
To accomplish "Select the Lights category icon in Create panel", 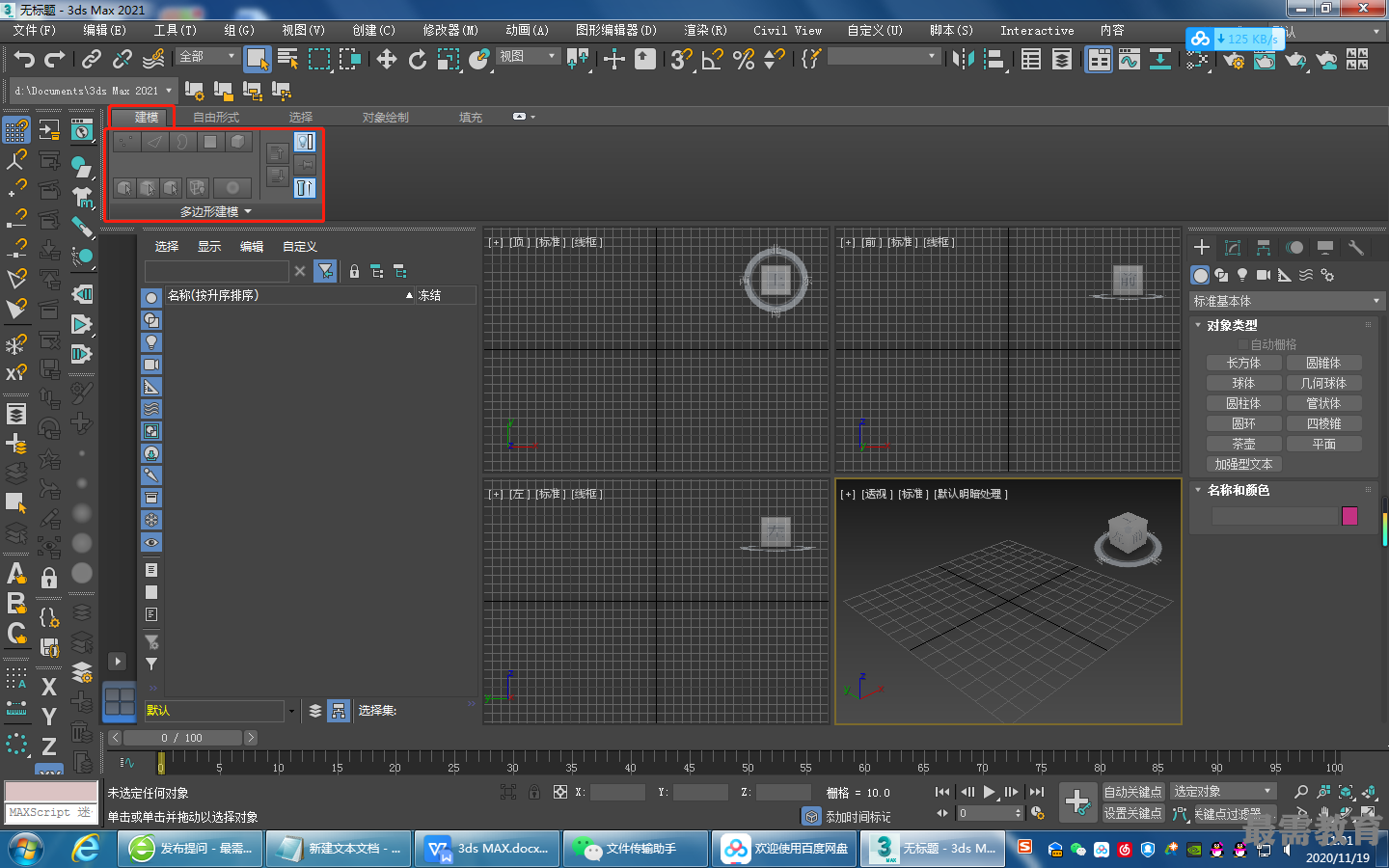I will point(1242,275).
